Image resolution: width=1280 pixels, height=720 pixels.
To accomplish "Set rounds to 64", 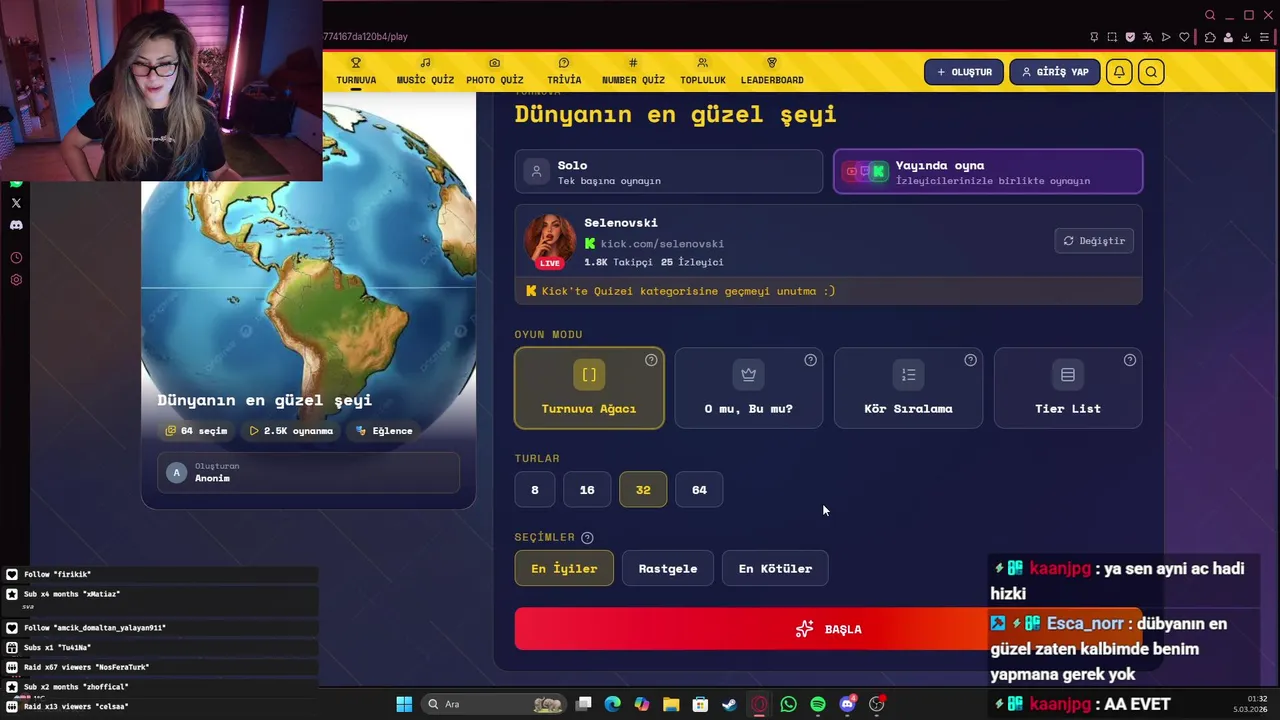I will 699,490.
